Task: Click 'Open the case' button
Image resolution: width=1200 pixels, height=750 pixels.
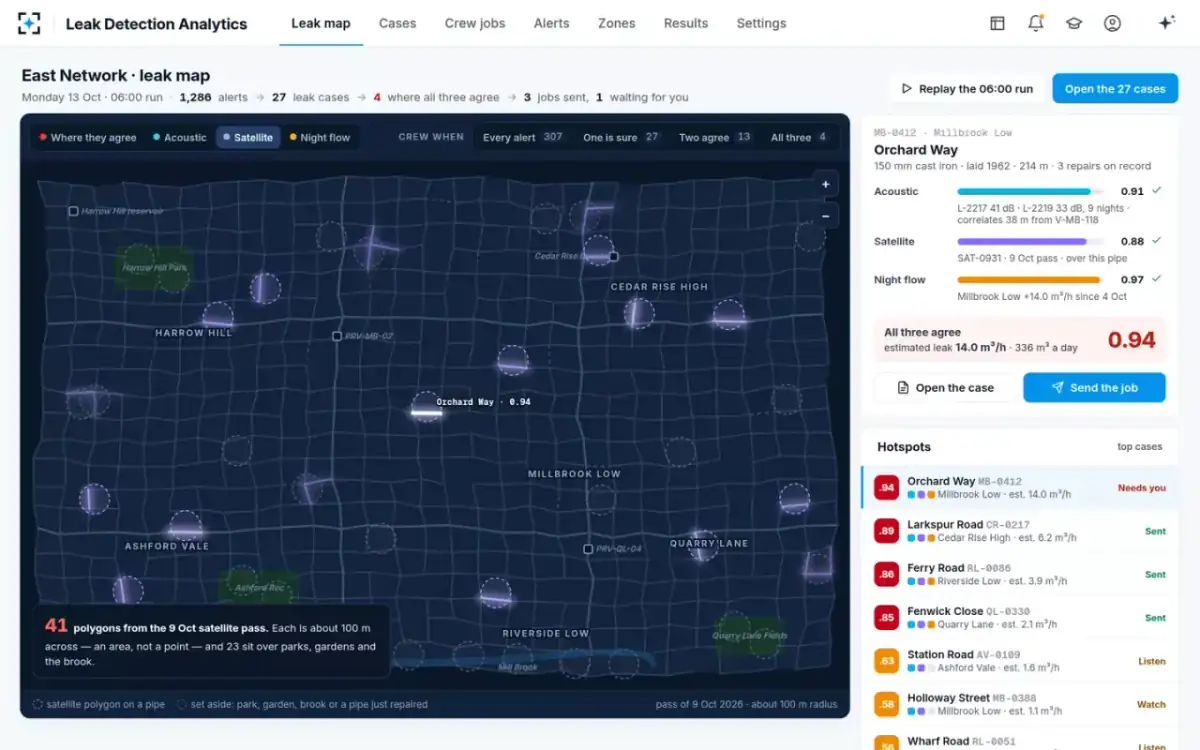Action: [x=945, y=388]
